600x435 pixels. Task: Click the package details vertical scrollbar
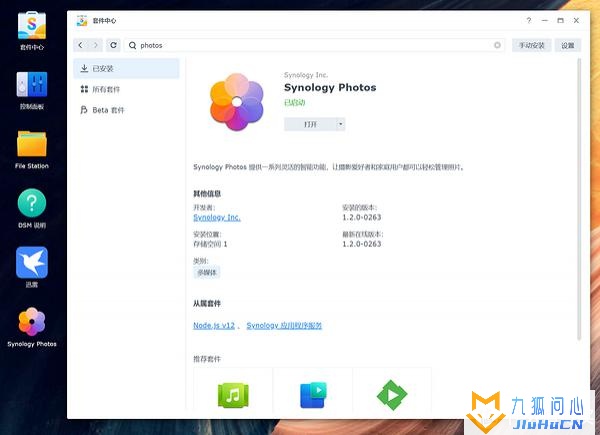[x=579, y=199]
